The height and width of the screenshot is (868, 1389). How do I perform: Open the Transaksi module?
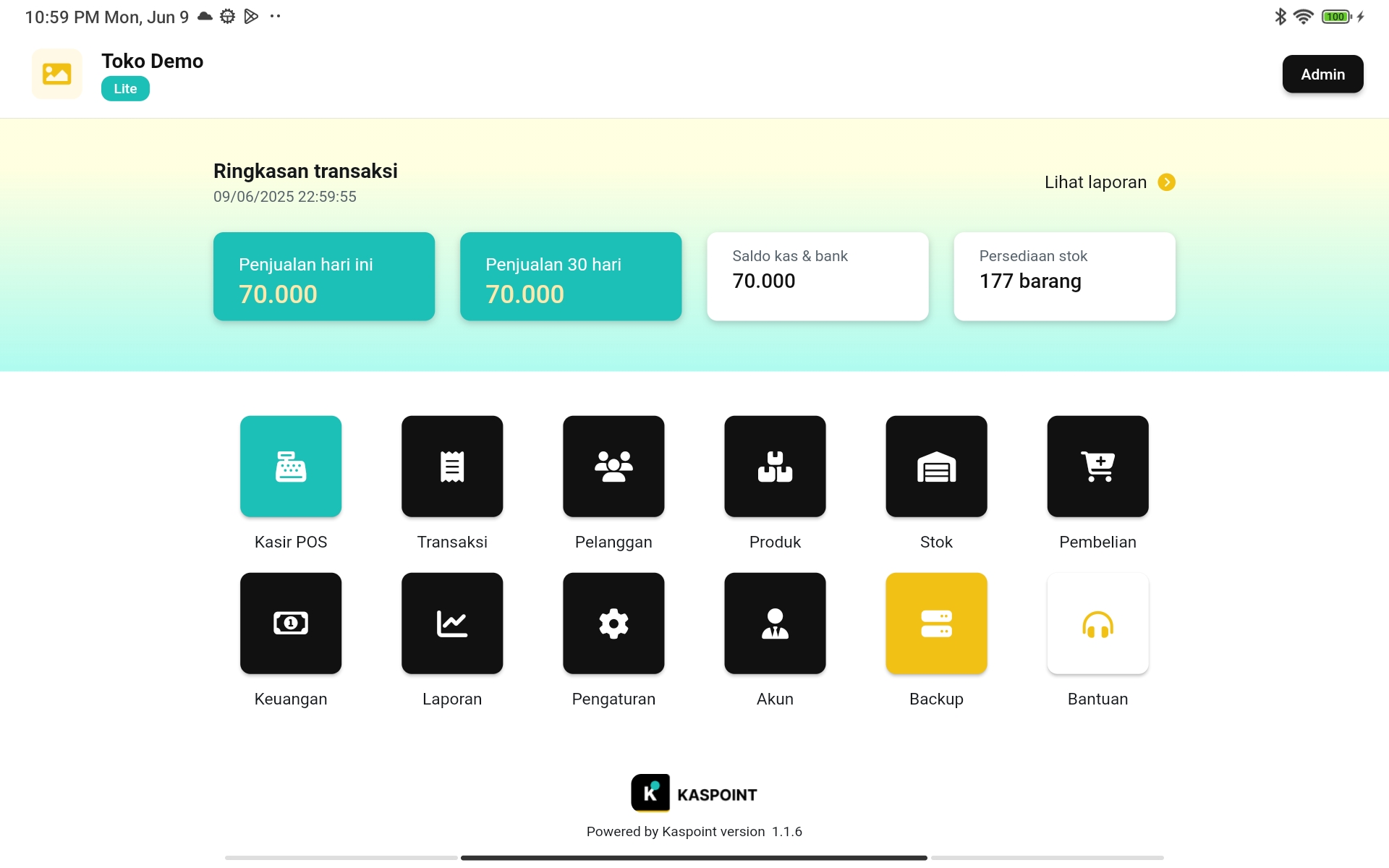tap(451, 467)
